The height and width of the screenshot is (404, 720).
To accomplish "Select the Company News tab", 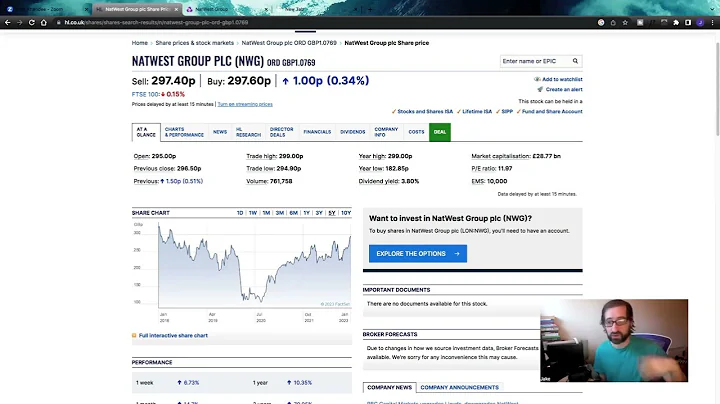I will click(389, 387).
